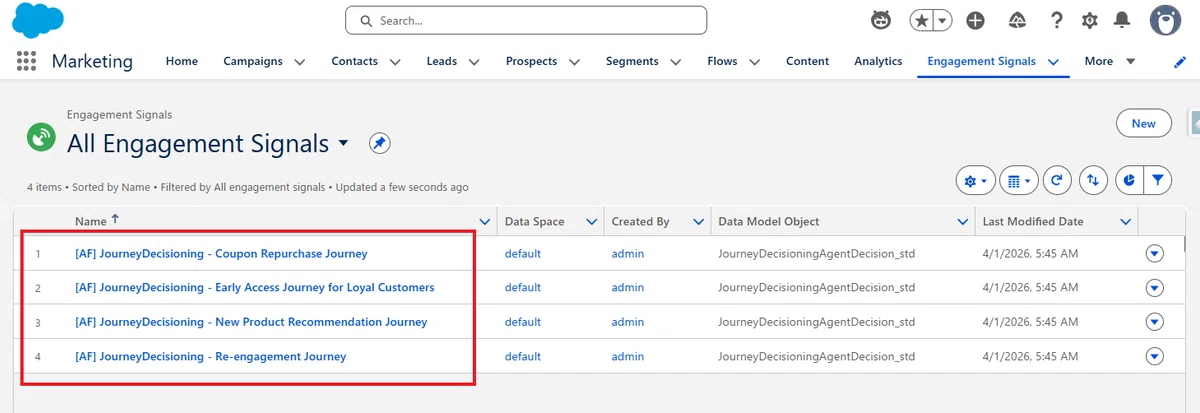
Task: Show row actions for New Product Recommendation Journey
Action: [1155, 322]
